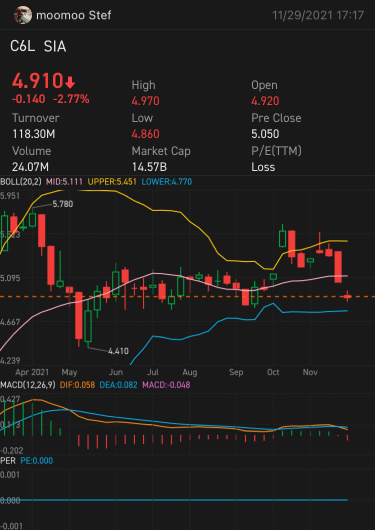Select the Nov date axis label
The image size is (375, 530).
[310, 372]
